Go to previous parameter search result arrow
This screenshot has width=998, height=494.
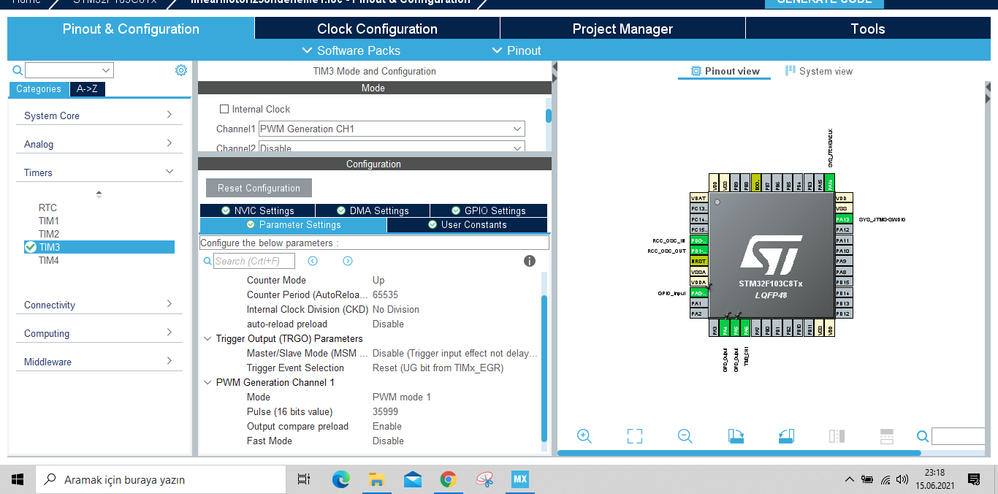[x=313, y=261]
